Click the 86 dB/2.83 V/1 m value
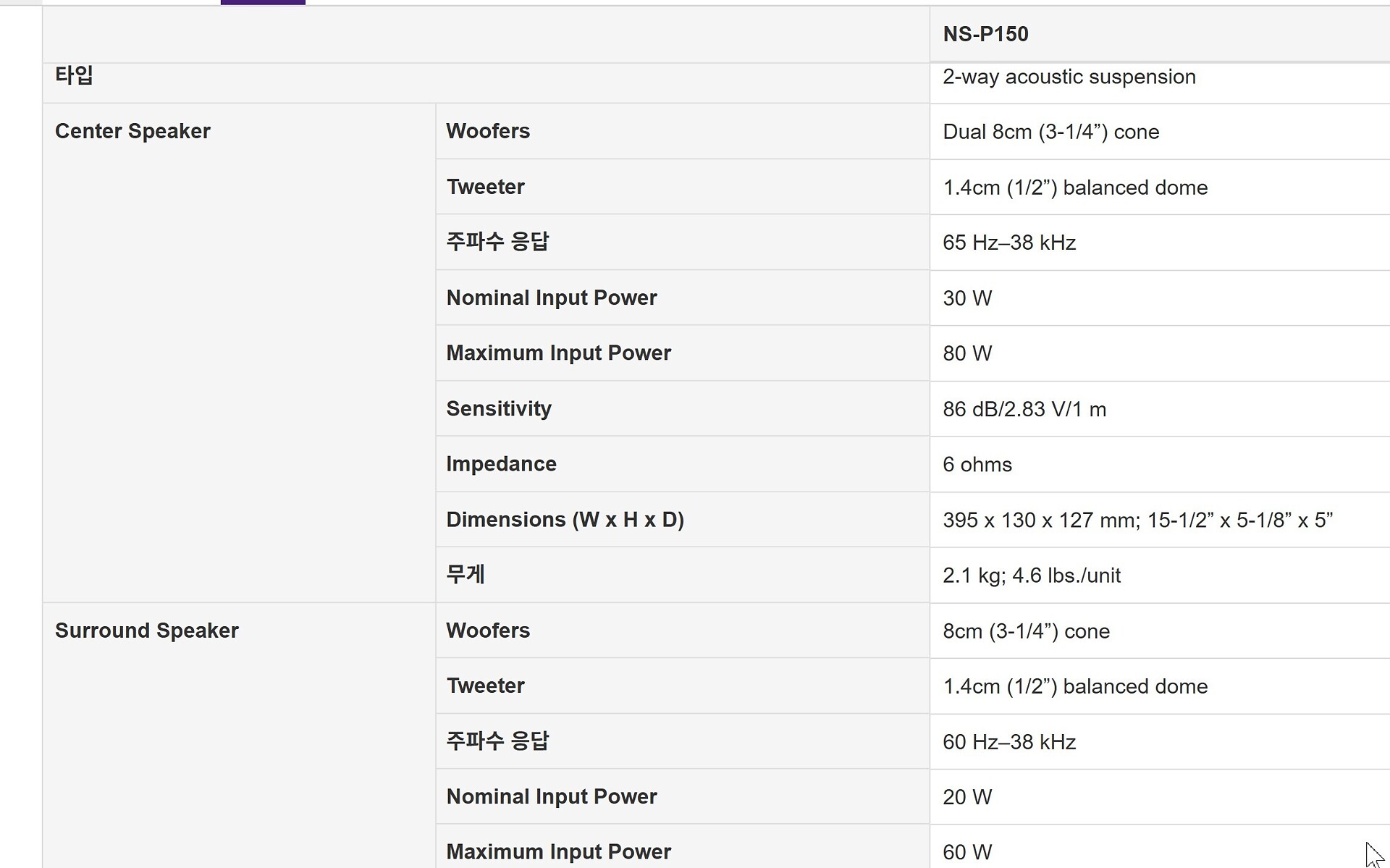 [1024, 409]
